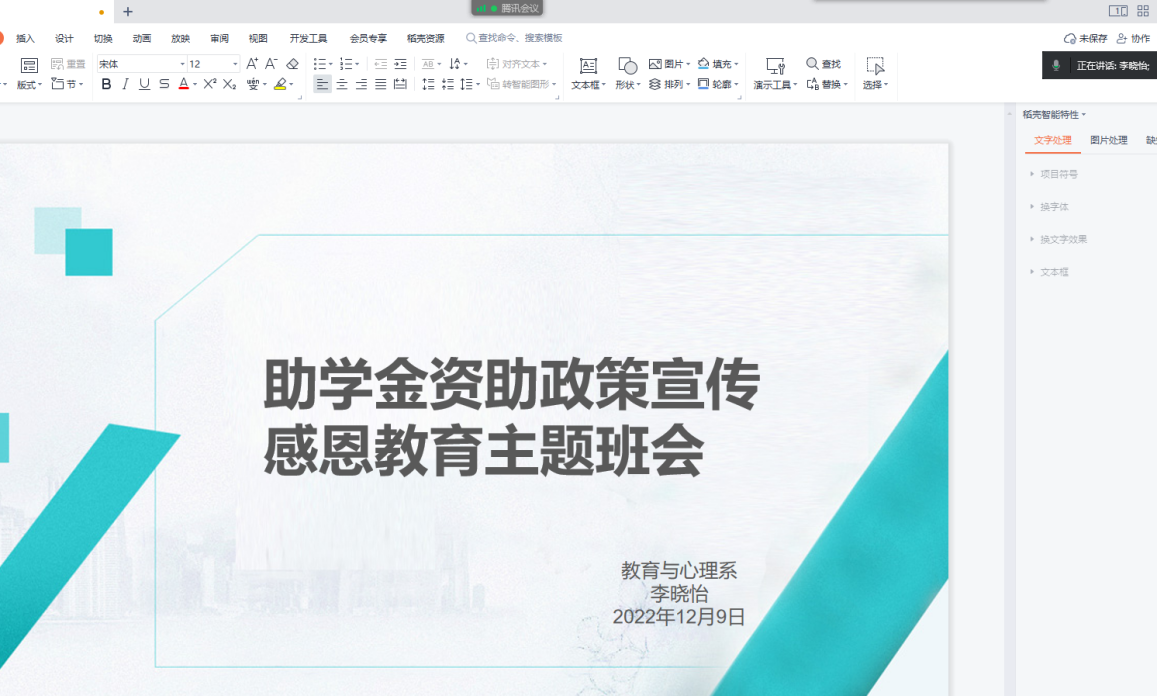The image size is (1157, 696).
Task: Apply strikethrough to text
Action: (x=164, y=84)
